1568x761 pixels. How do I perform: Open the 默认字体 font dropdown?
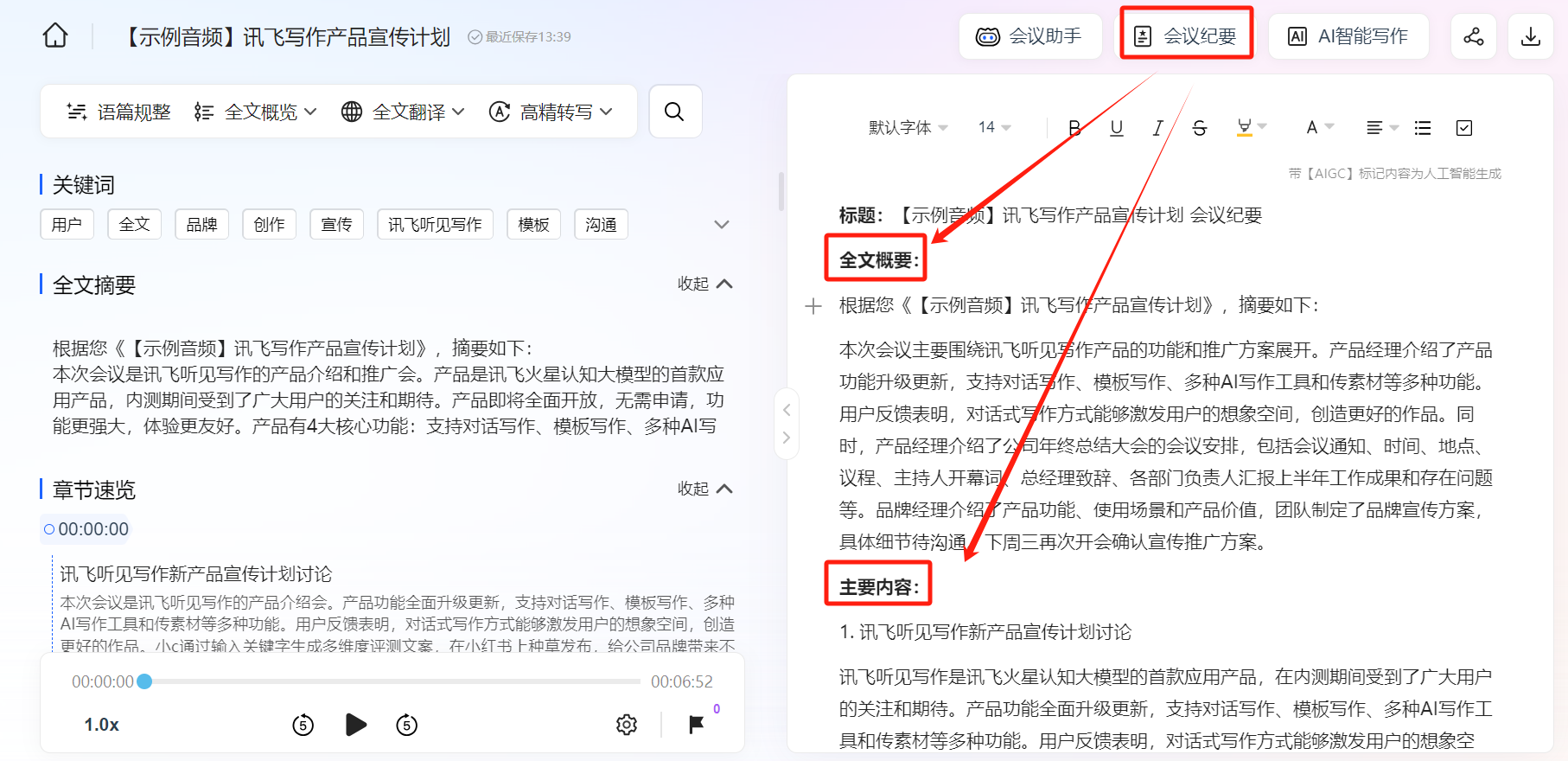tap(908, 128)
